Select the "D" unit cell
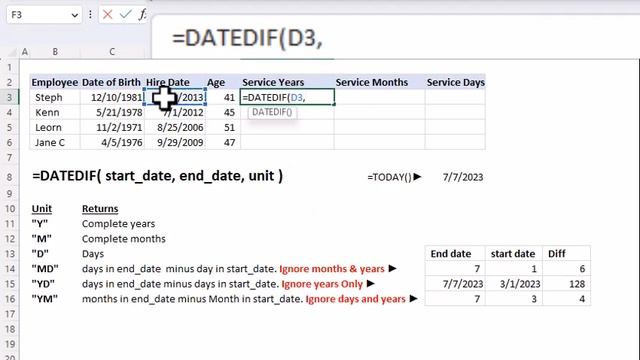640x360 pixels. (x=40, y=254)
